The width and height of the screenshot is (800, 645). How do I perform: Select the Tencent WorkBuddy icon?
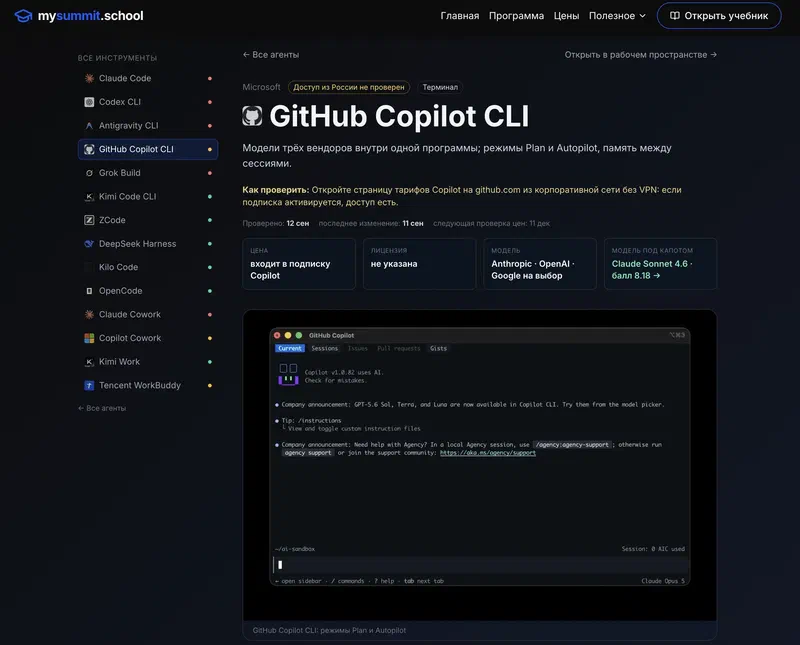coord(89,385)
